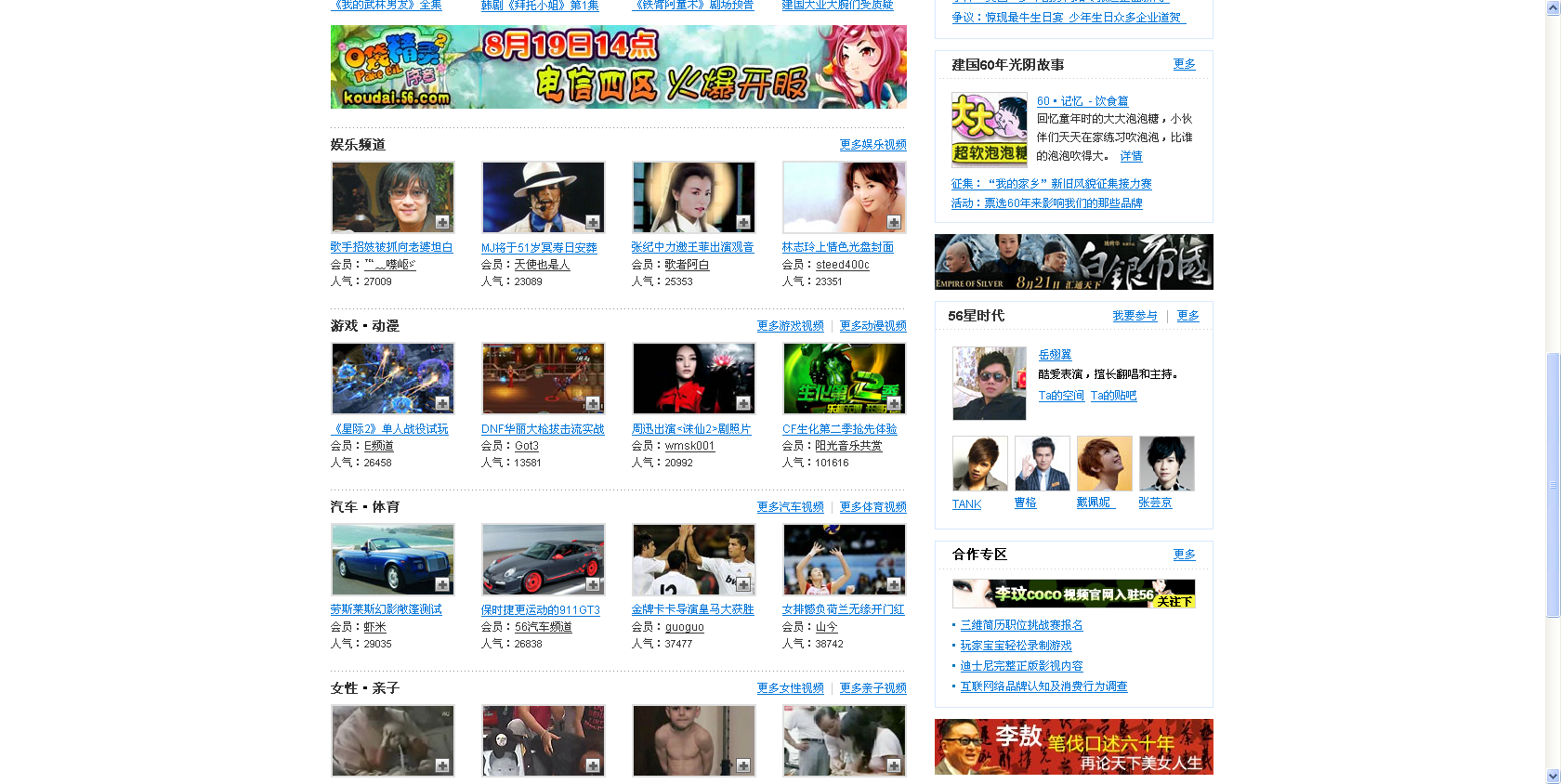This screenshot has width=1561, height=784.
Task: Open member profile 56汽车频道
Action: tap(544, 627)
